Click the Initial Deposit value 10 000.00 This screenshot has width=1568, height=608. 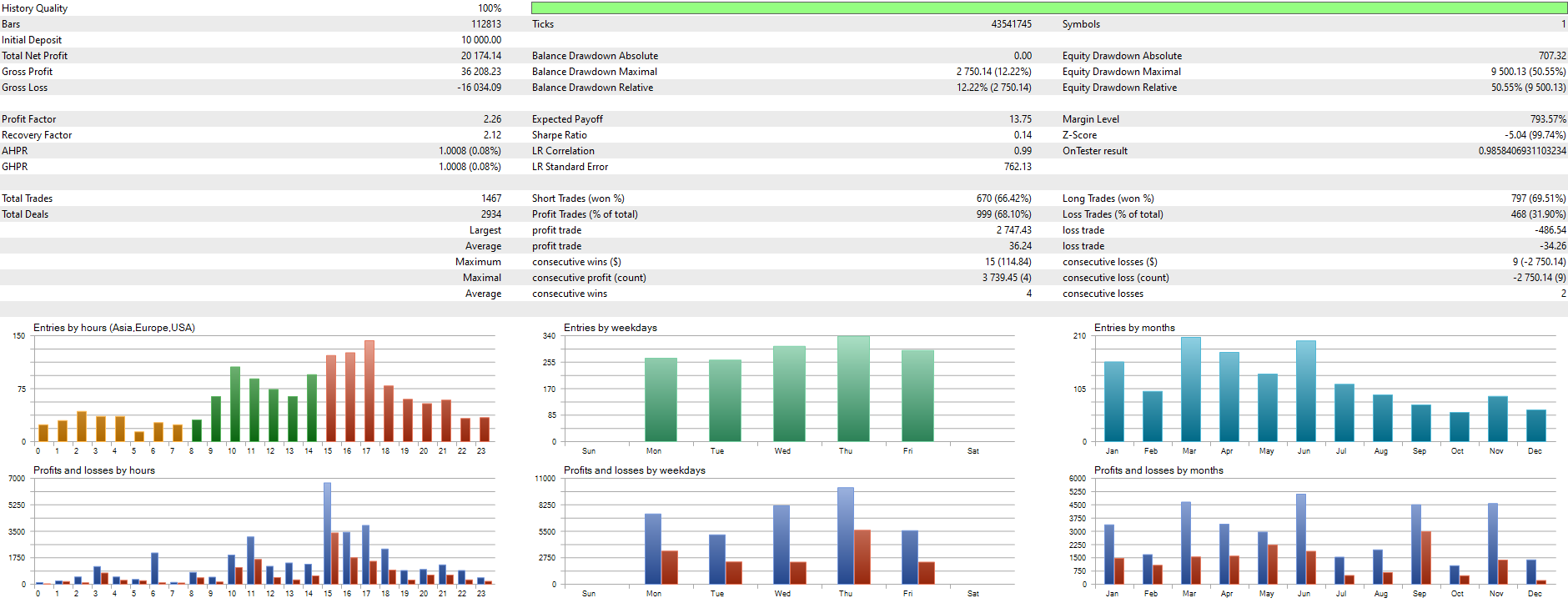coord(481,40)
